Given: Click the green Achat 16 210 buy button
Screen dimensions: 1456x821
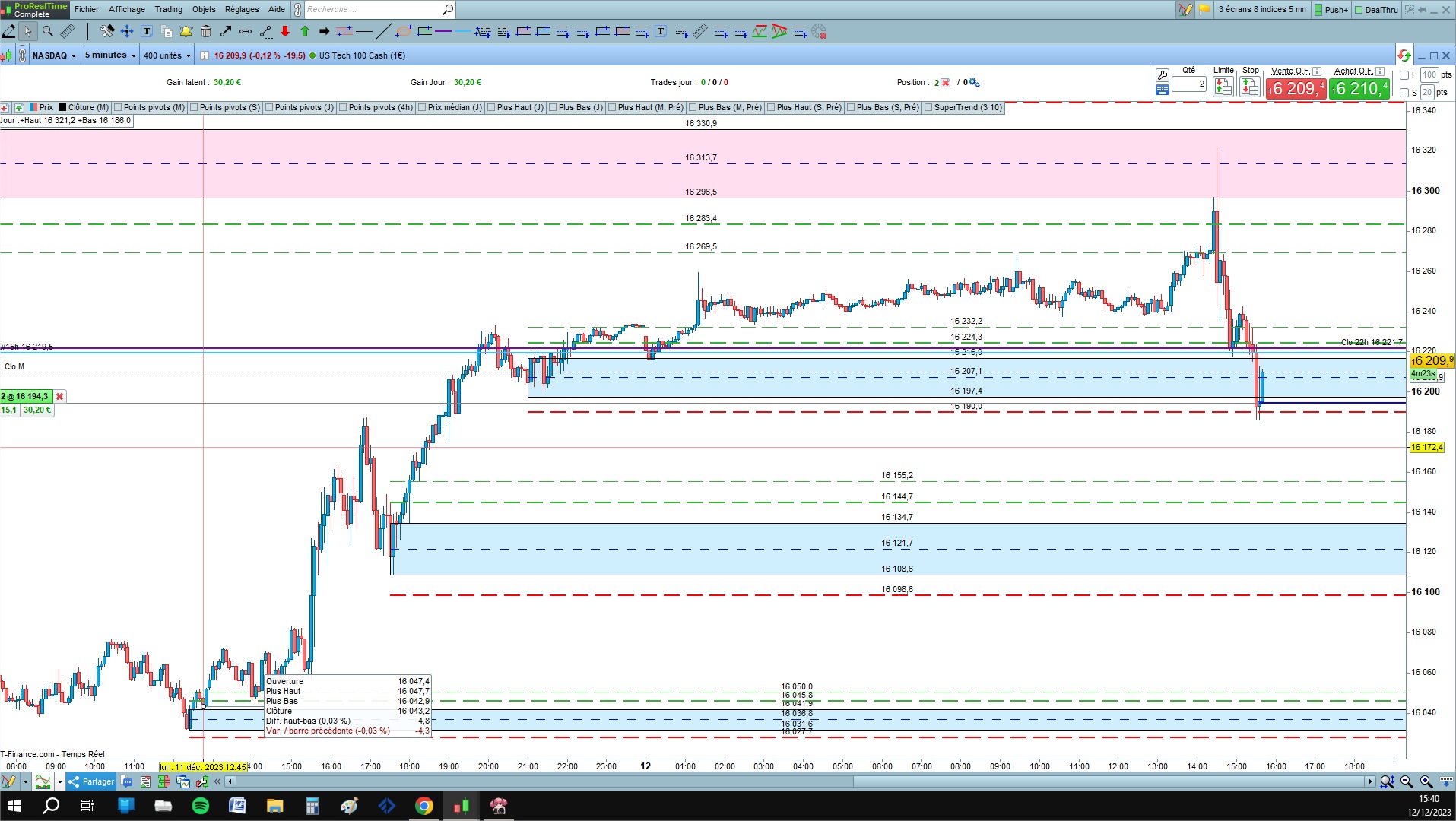Looking at the screenshot, I should click(1359, 89).
